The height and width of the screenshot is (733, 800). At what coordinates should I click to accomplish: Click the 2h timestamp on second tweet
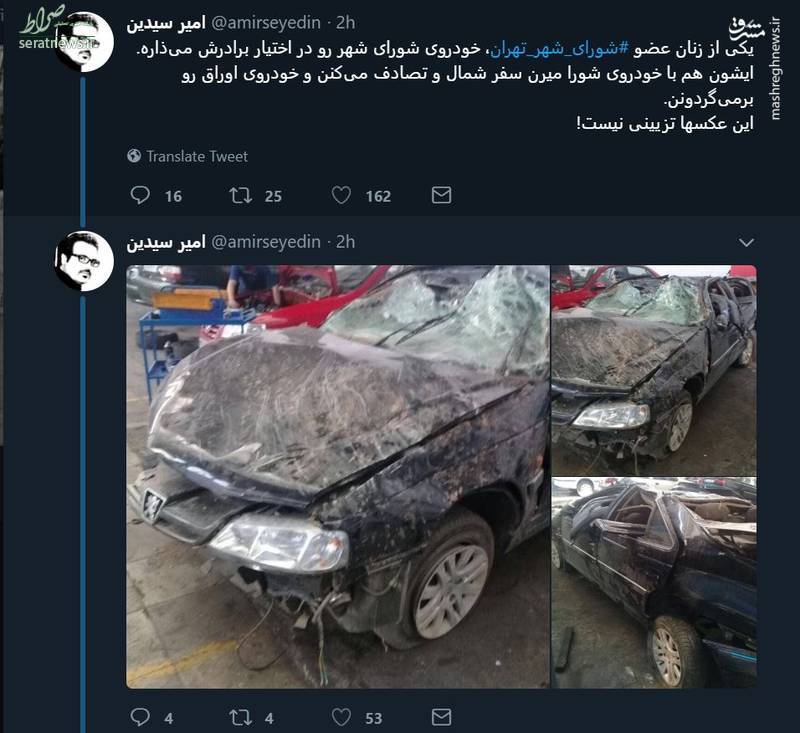point(345,242)
